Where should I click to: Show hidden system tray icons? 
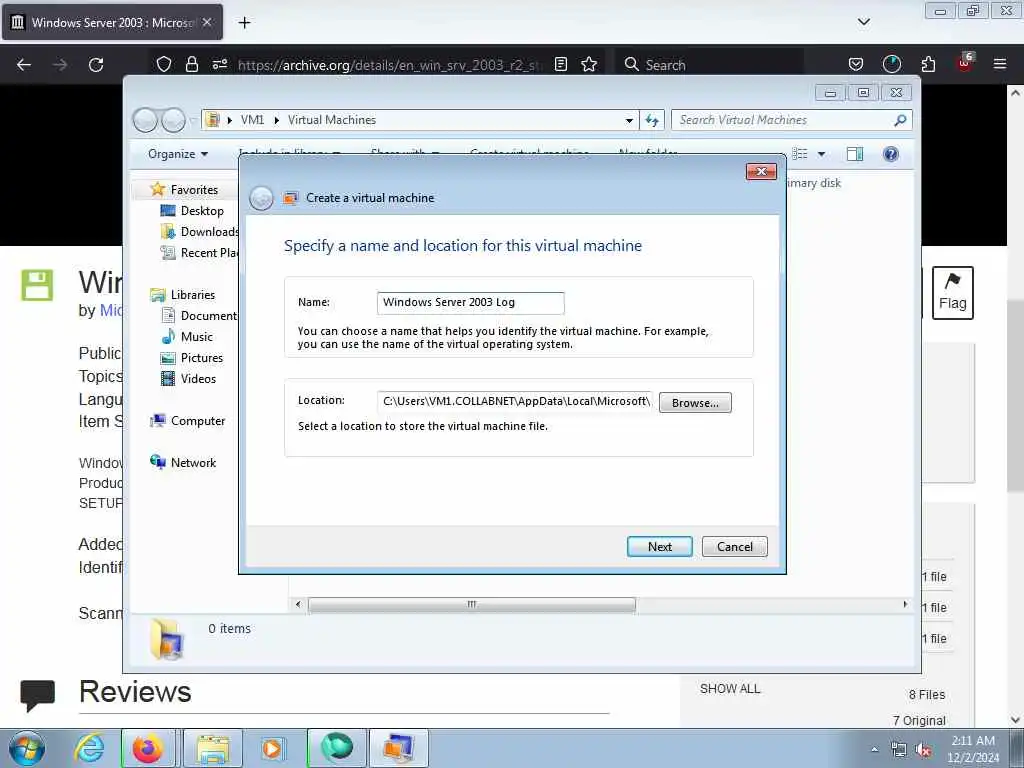pos(874,750)
